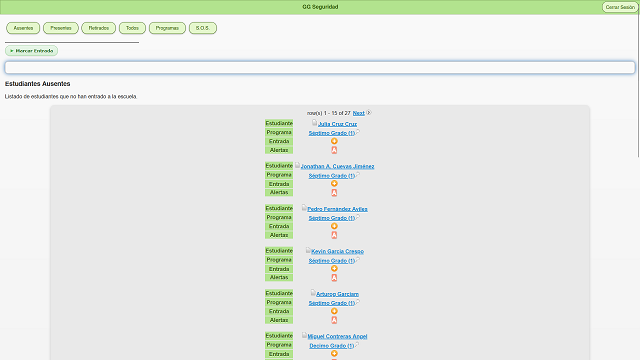
Task: Click the photo icon beside Pedro Fernandez Aviles
Action: pos(304,208)
